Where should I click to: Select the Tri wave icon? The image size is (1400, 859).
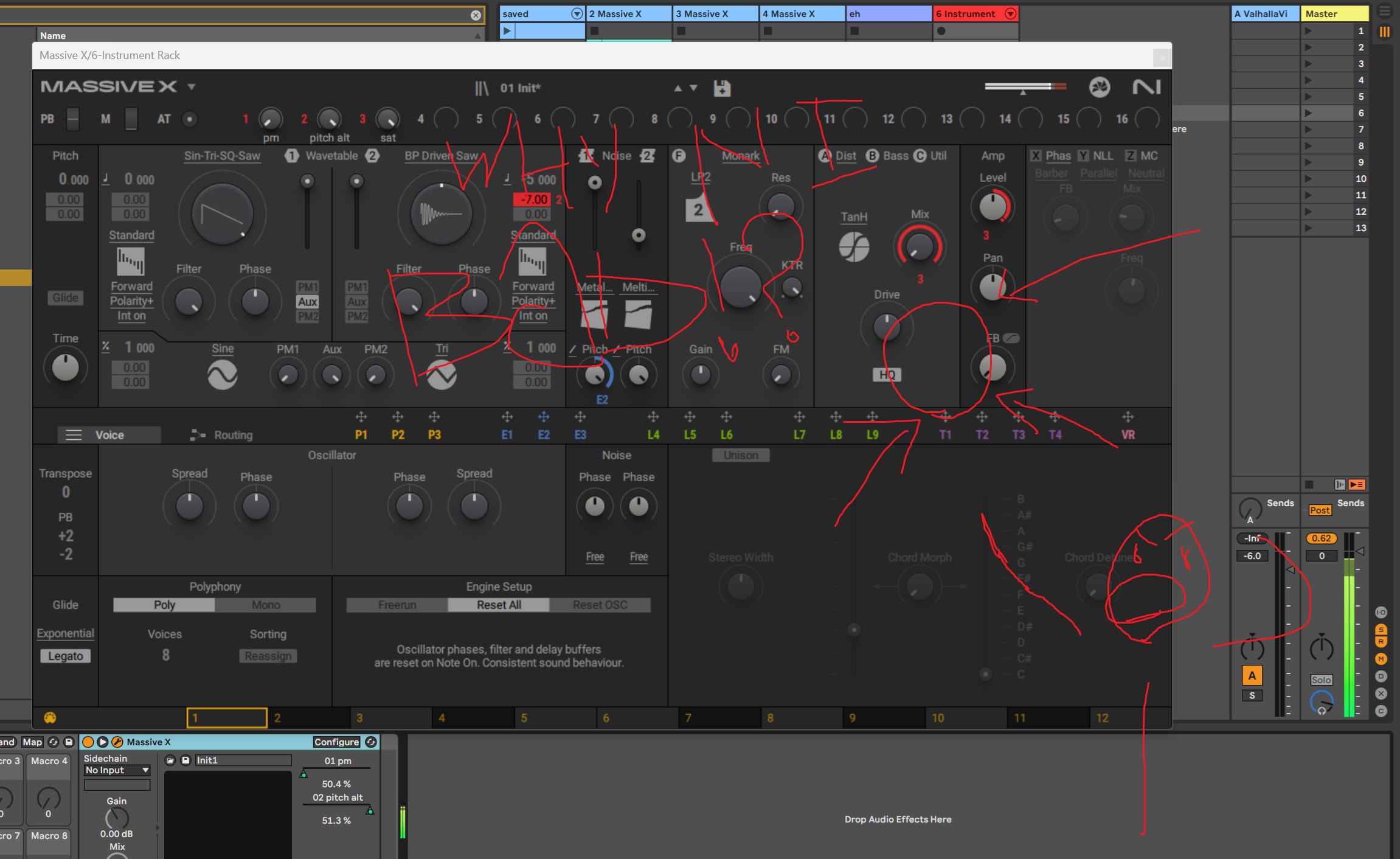[x=442, y=375]
